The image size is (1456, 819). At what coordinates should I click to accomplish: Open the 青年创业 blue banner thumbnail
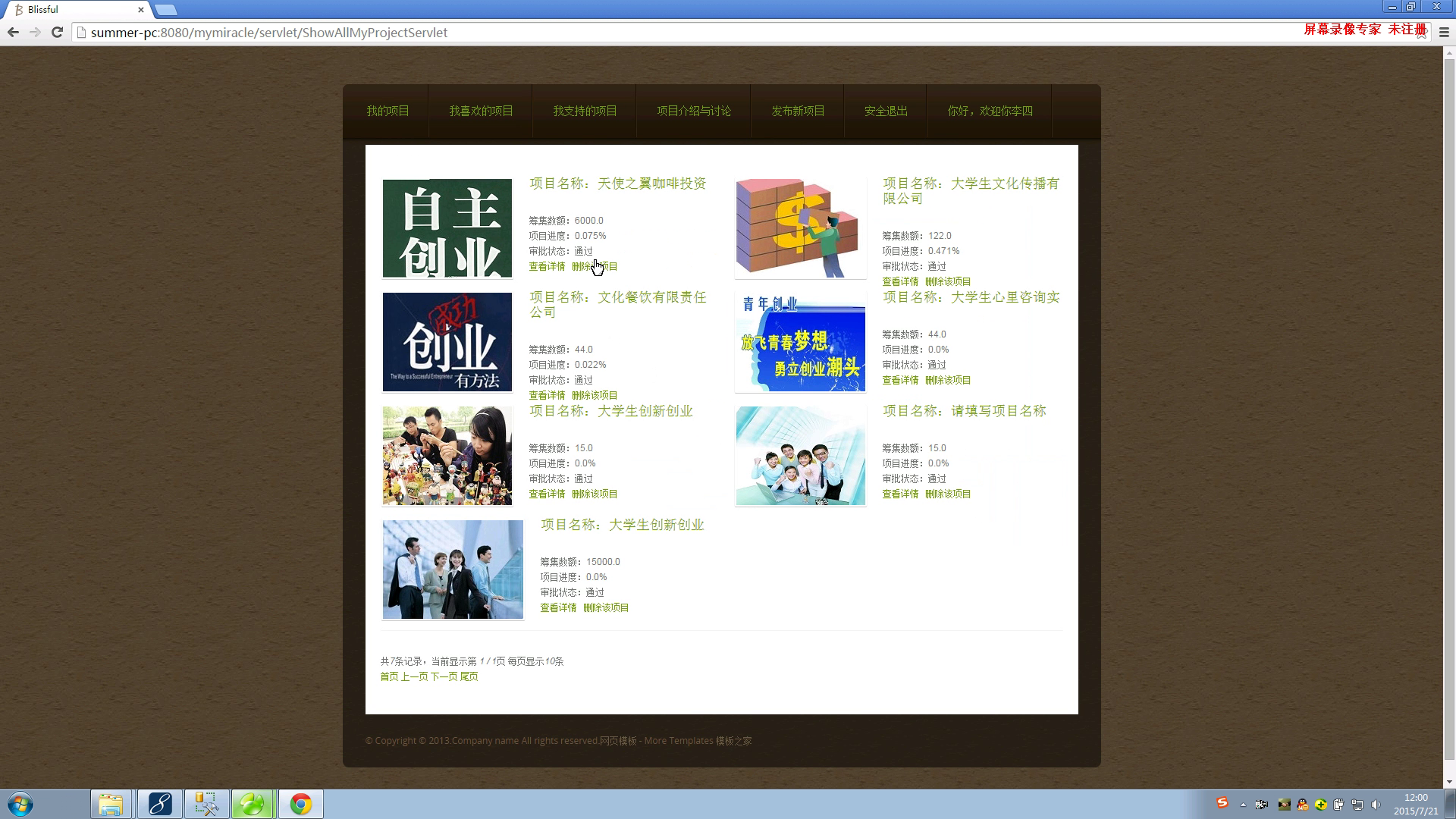(801, 342)
